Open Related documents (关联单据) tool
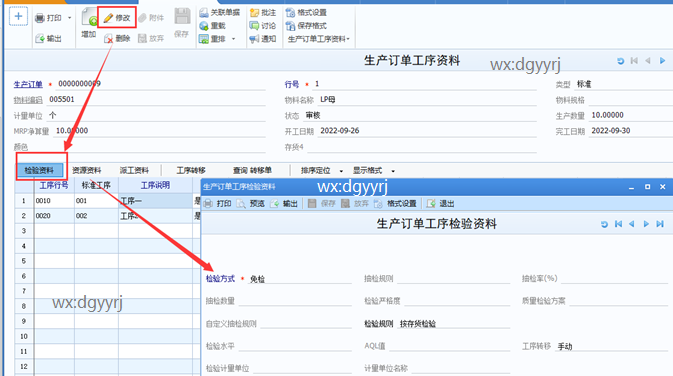673x376 pixels. pyautogui.click(x=219, y=12)
